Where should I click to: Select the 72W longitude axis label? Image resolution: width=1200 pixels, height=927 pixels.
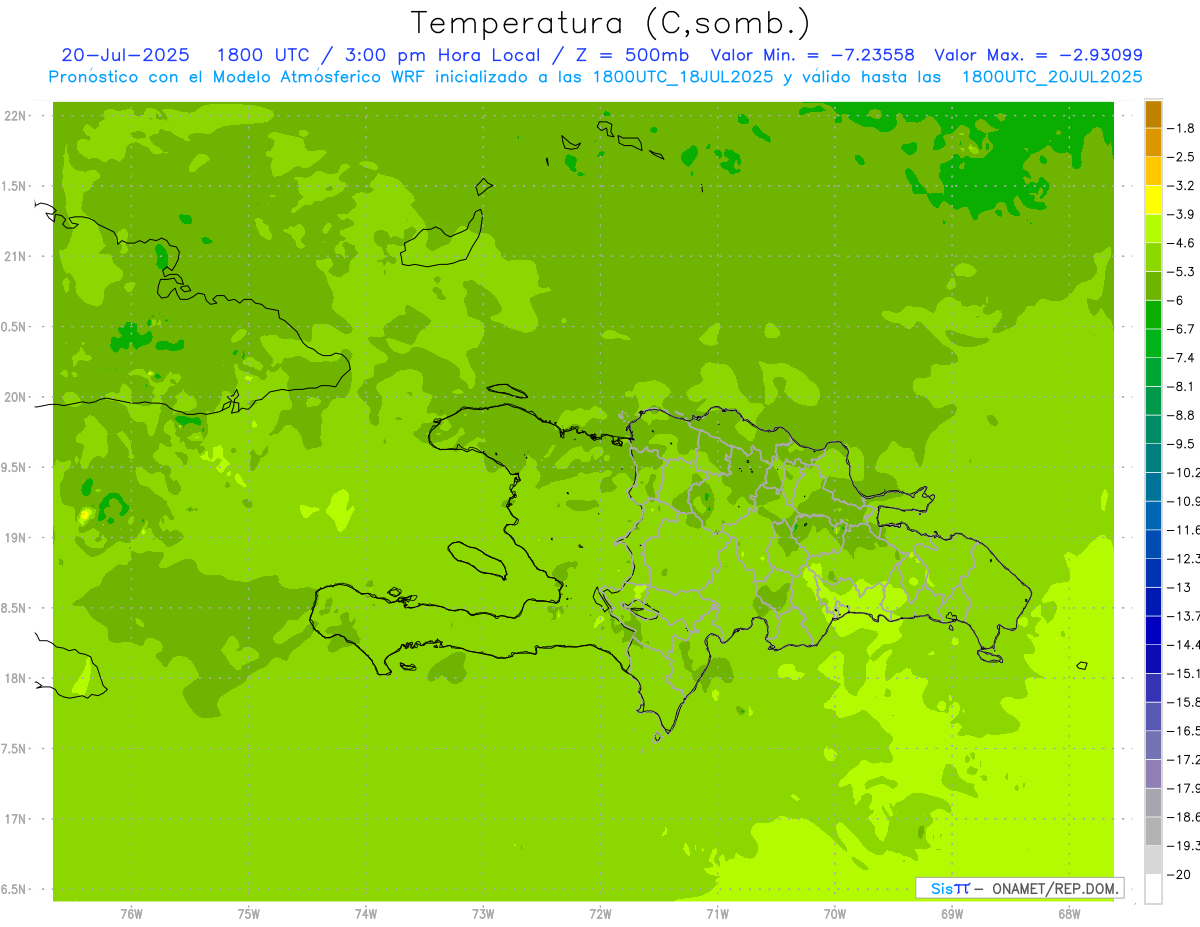(x=600, y=914)
